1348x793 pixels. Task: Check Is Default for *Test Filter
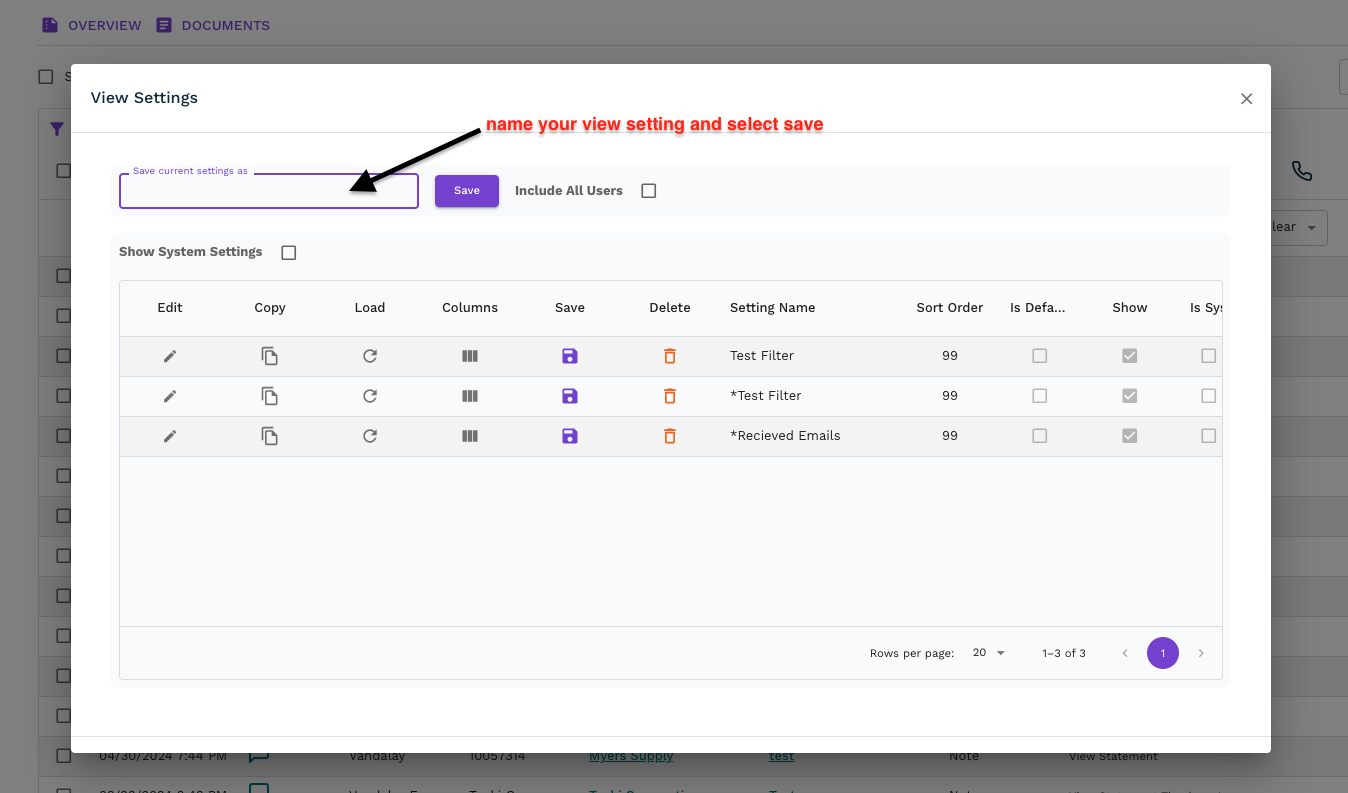click(x=1040, y=396)
